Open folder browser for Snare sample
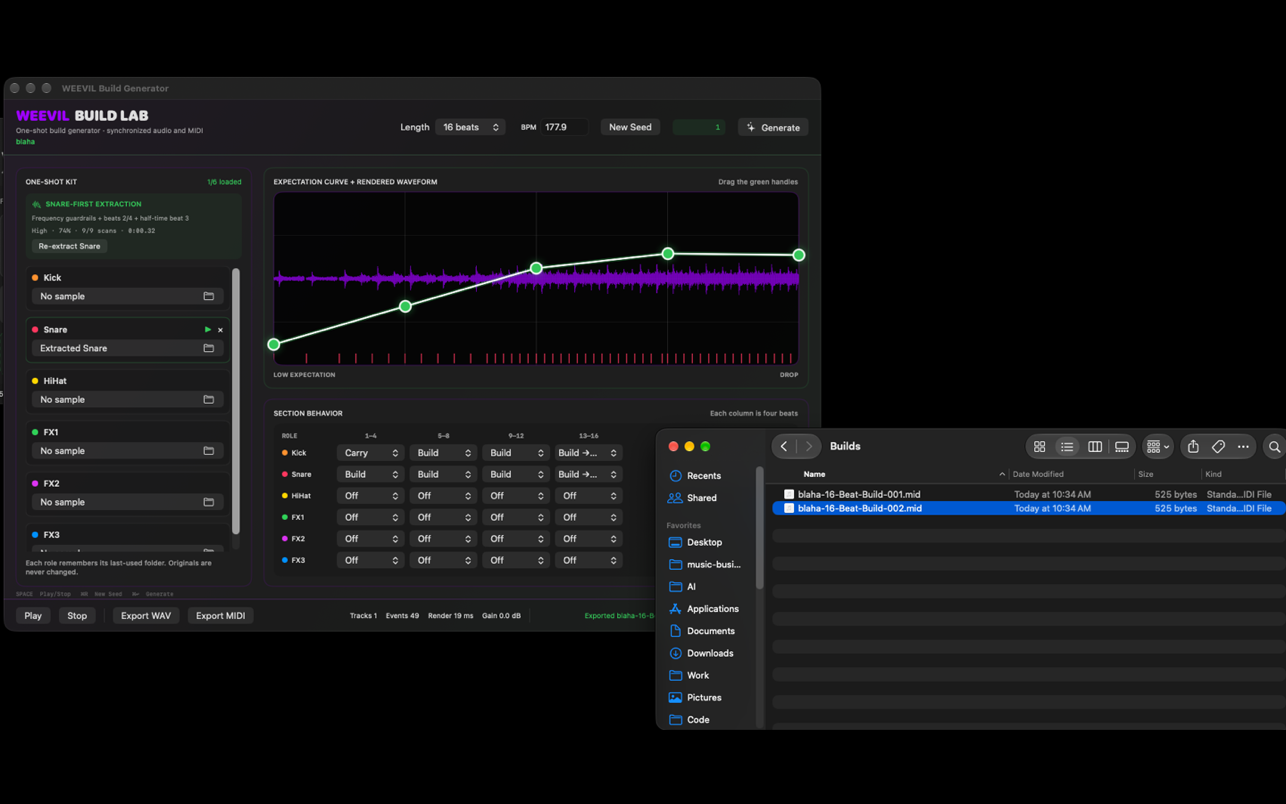 coord(208,348)
